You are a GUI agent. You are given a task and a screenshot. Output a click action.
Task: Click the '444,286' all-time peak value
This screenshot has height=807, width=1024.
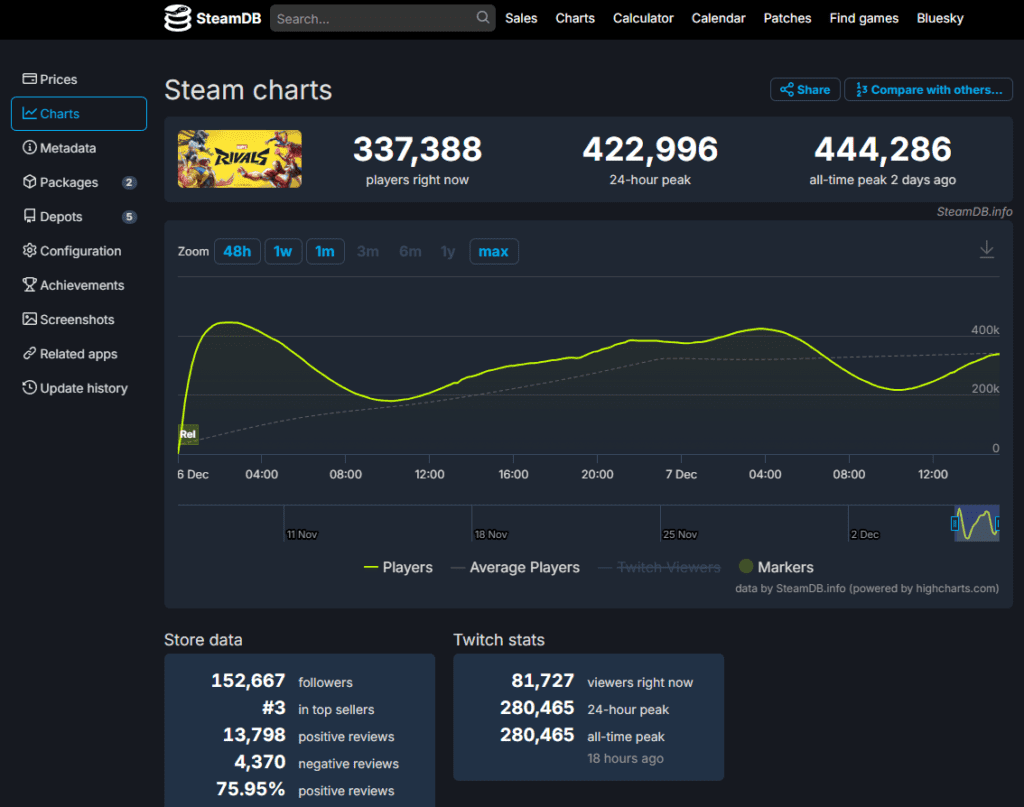coord(882,149)
